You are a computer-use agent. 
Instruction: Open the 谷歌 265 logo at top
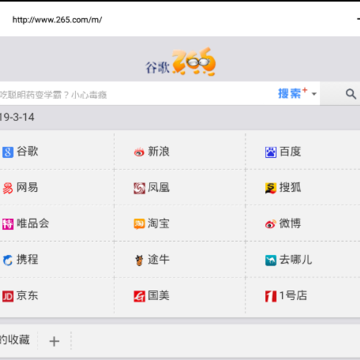(180, 62)
